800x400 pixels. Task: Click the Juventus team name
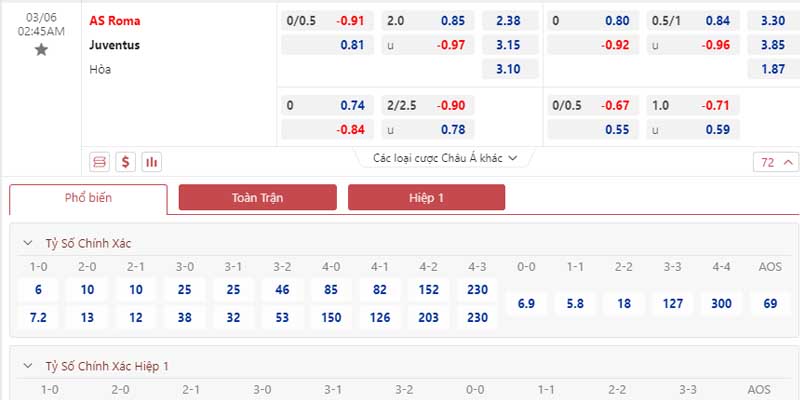click(114, 45)
